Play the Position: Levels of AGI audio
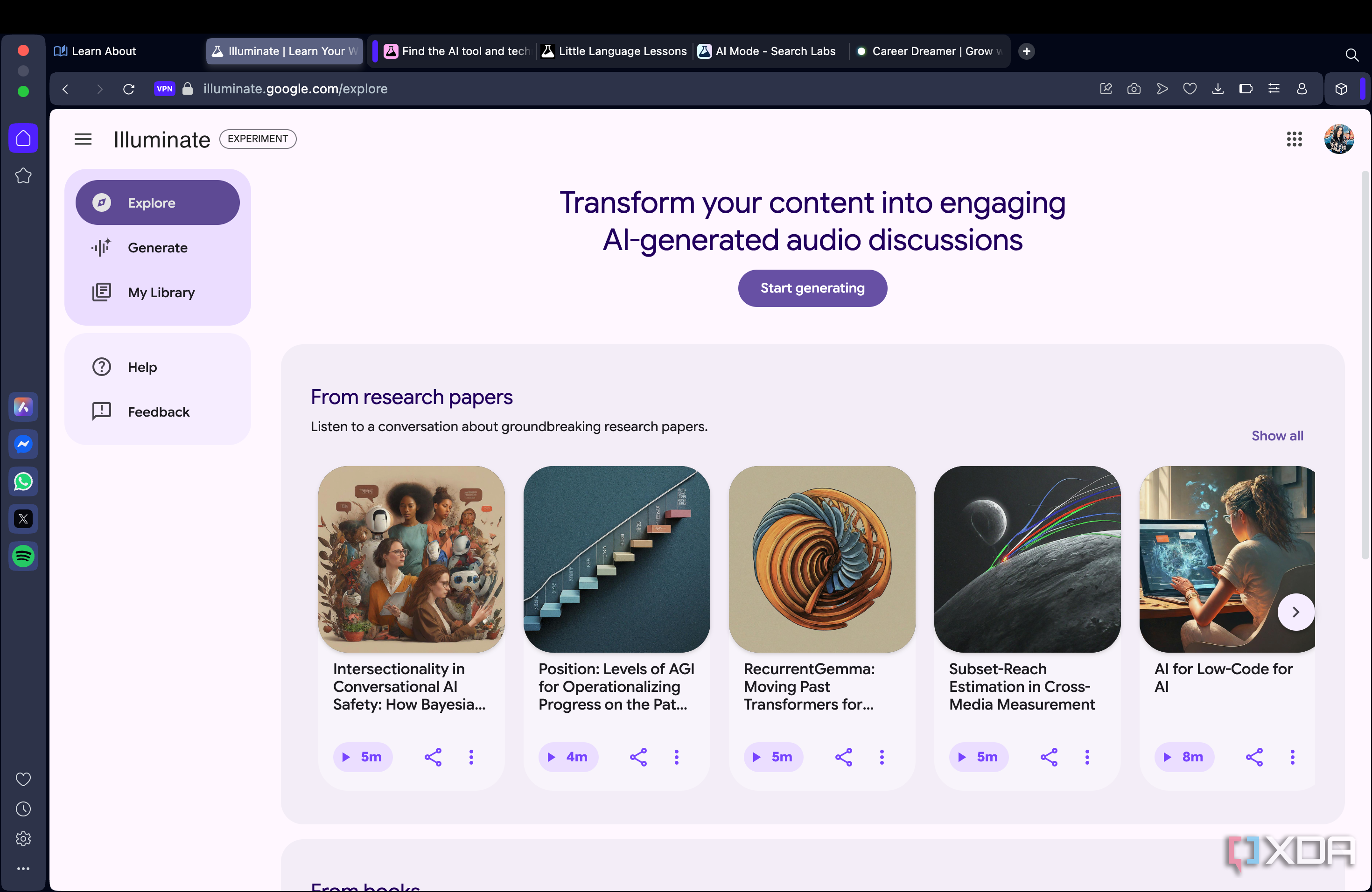 [568, 757]
